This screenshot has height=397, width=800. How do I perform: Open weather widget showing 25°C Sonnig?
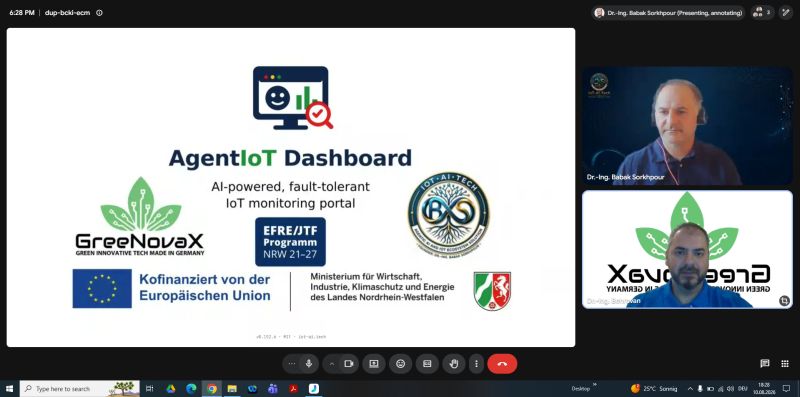(x=654, y=389)
